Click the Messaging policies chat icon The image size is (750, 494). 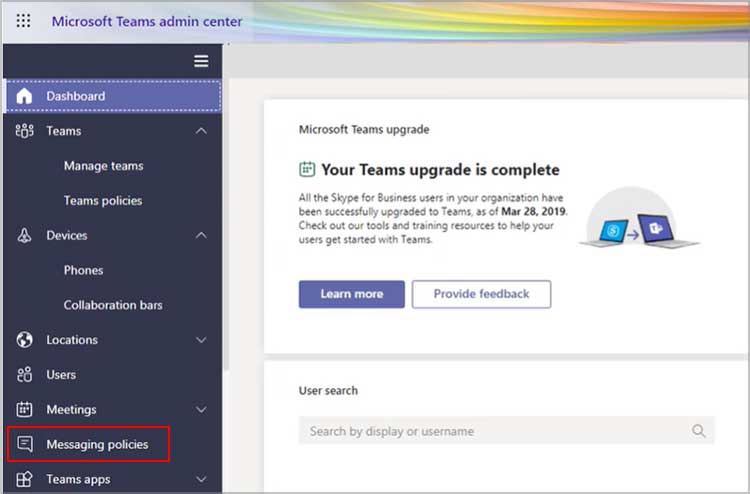[25, 444]
